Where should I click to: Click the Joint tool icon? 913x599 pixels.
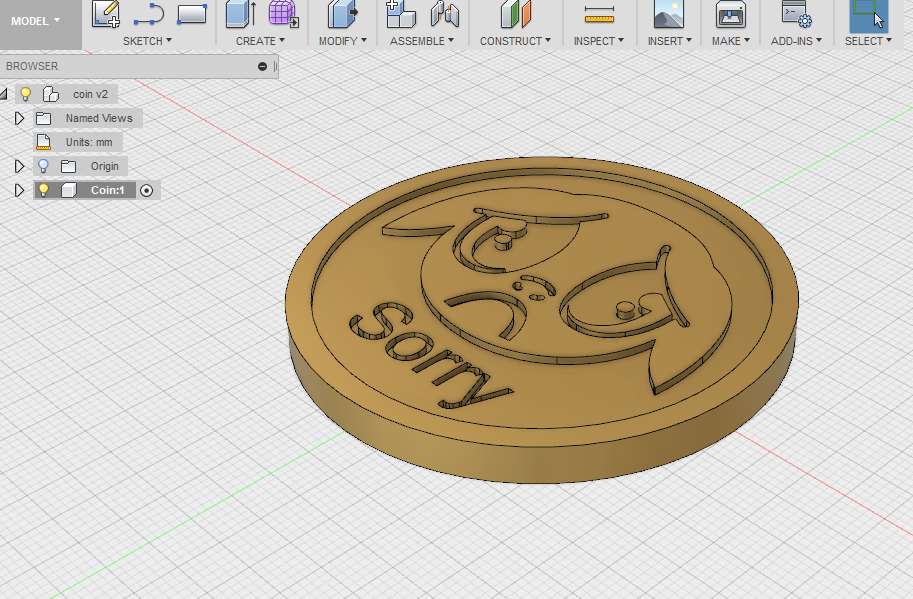445,14
